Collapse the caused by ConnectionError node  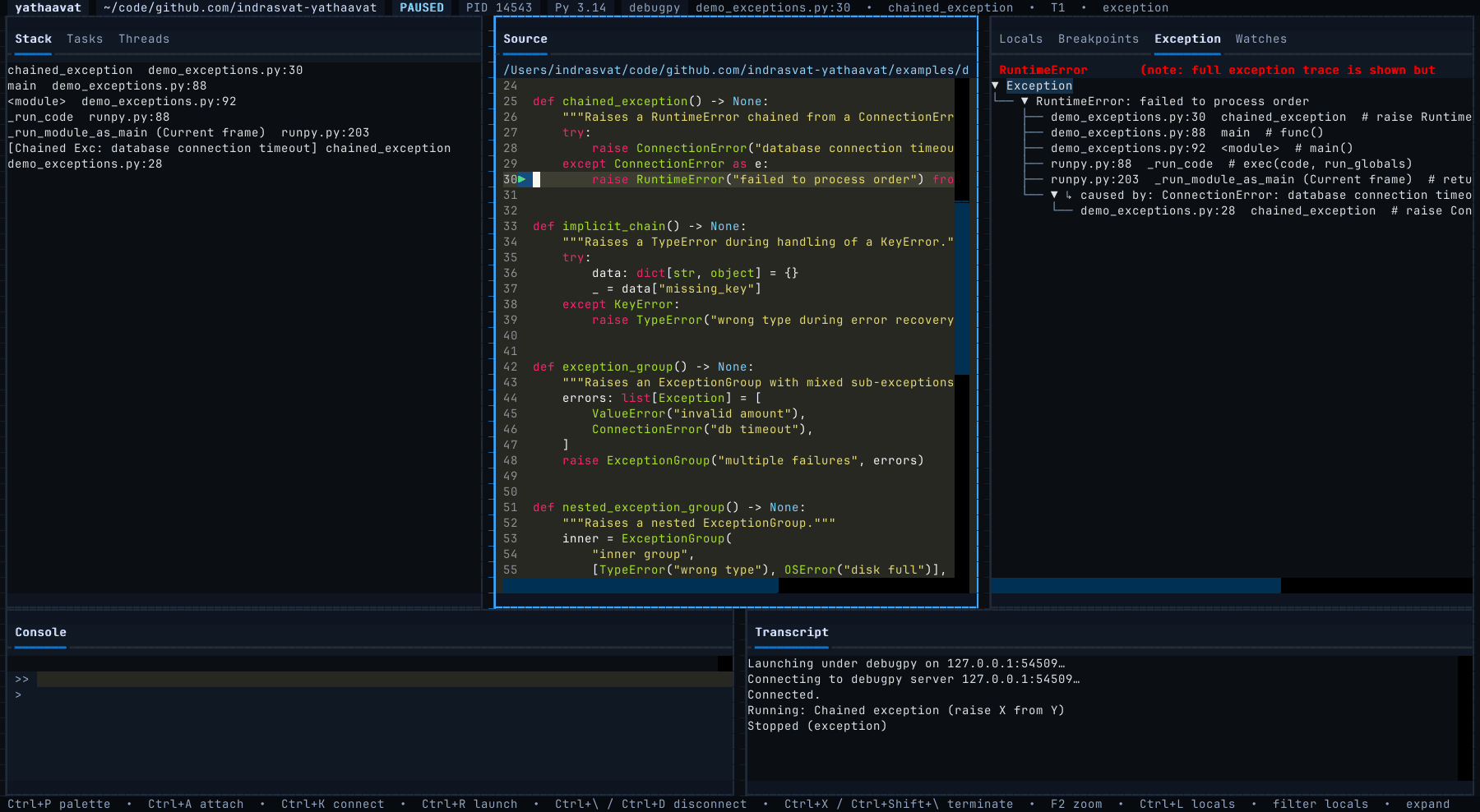point(1054,195)
